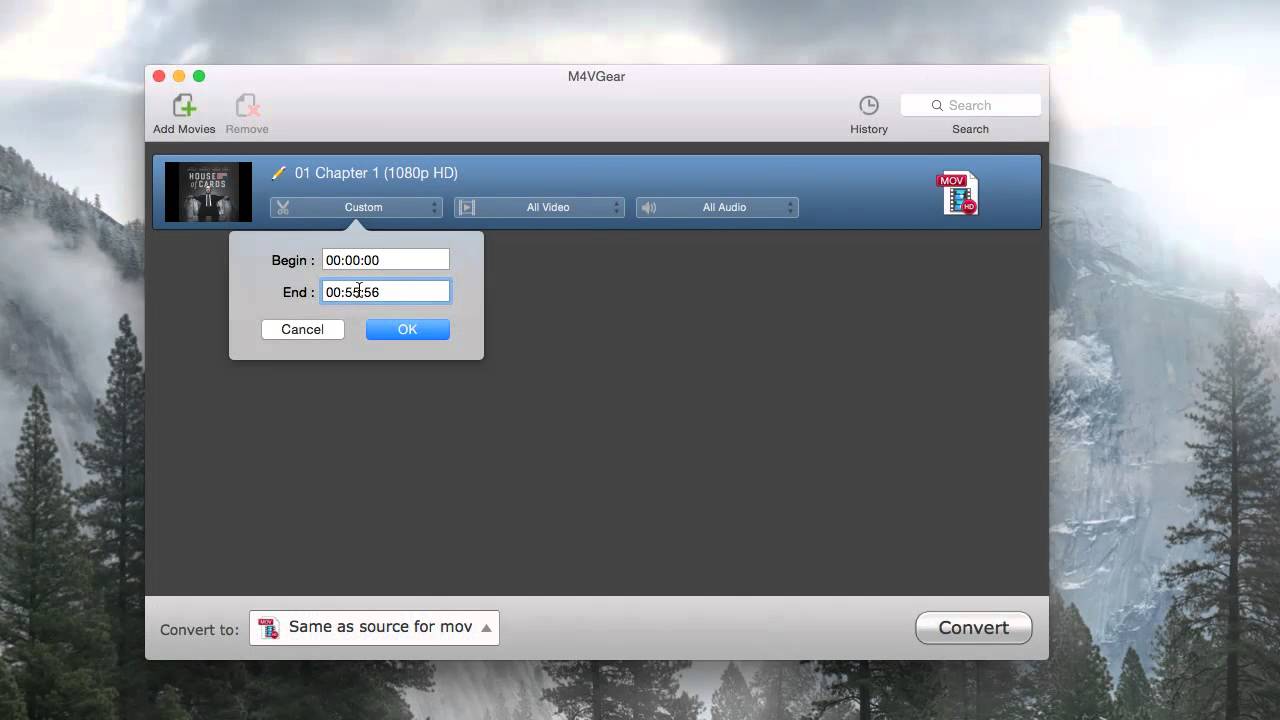Open the All Video dropdown
This screenshot has height=720, width=1280.
point(539,207)
